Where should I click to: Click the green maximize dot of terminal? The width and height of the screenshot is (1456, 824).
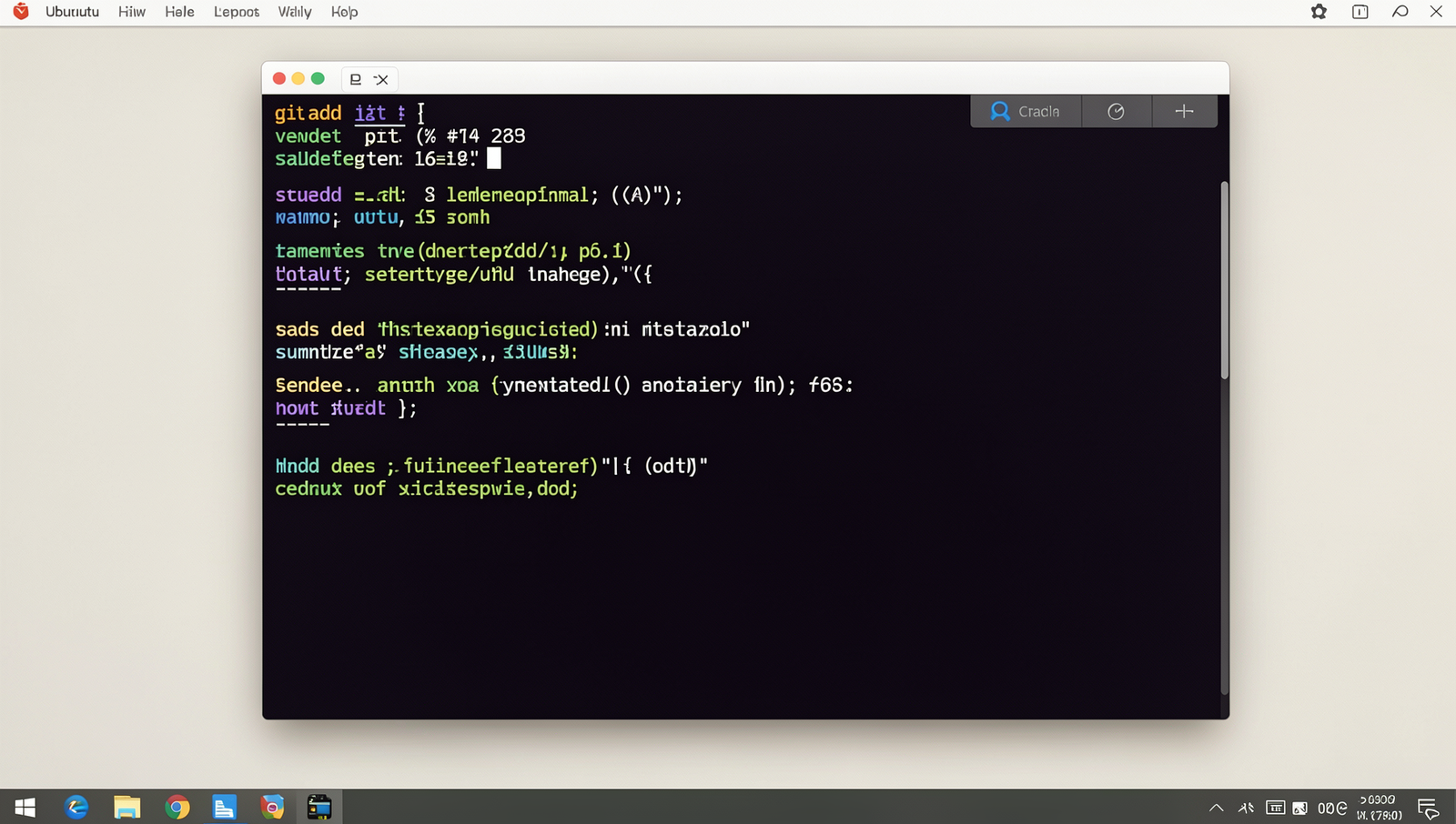coord(318,78)
